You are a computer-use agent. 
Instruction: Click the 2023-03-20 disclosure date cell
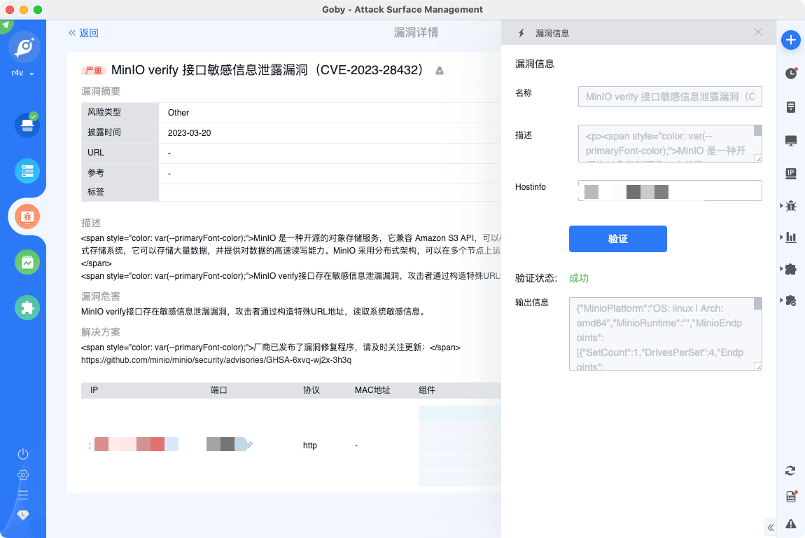(x=189, y=133)
